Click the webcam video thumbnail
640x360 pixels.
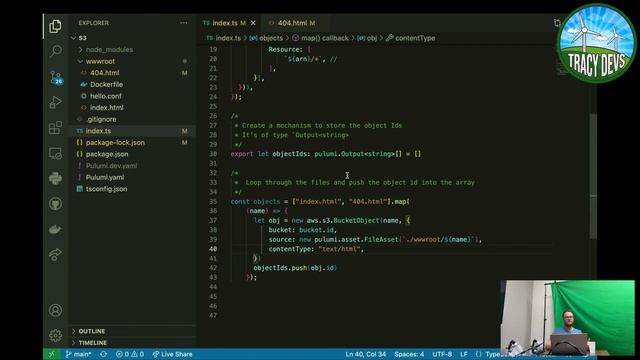click(567, 317)
